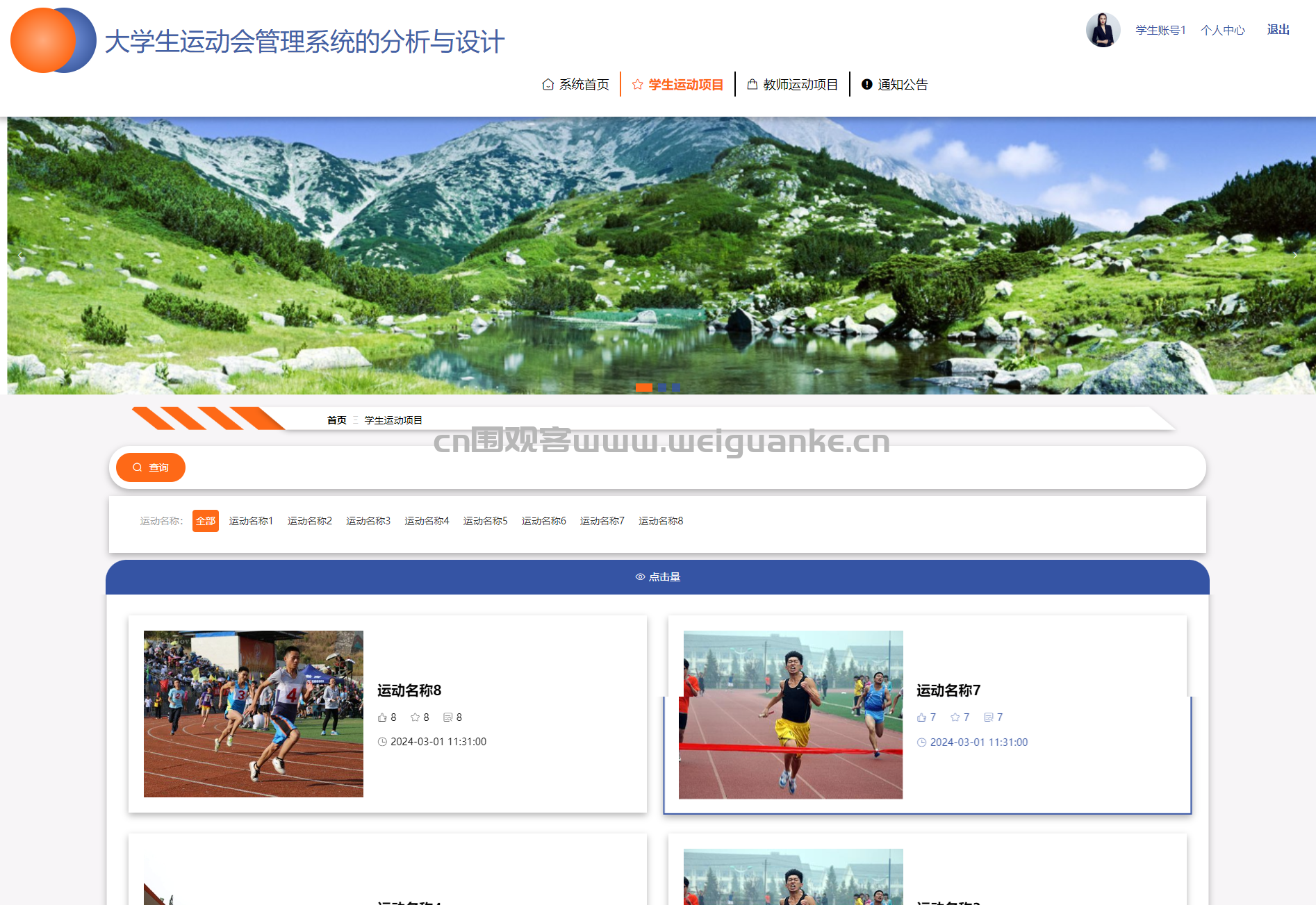The width and height of the screenshot is (1316, 905).
Task: Open 学生运动项目 navigation item
Action: point(677,85)
